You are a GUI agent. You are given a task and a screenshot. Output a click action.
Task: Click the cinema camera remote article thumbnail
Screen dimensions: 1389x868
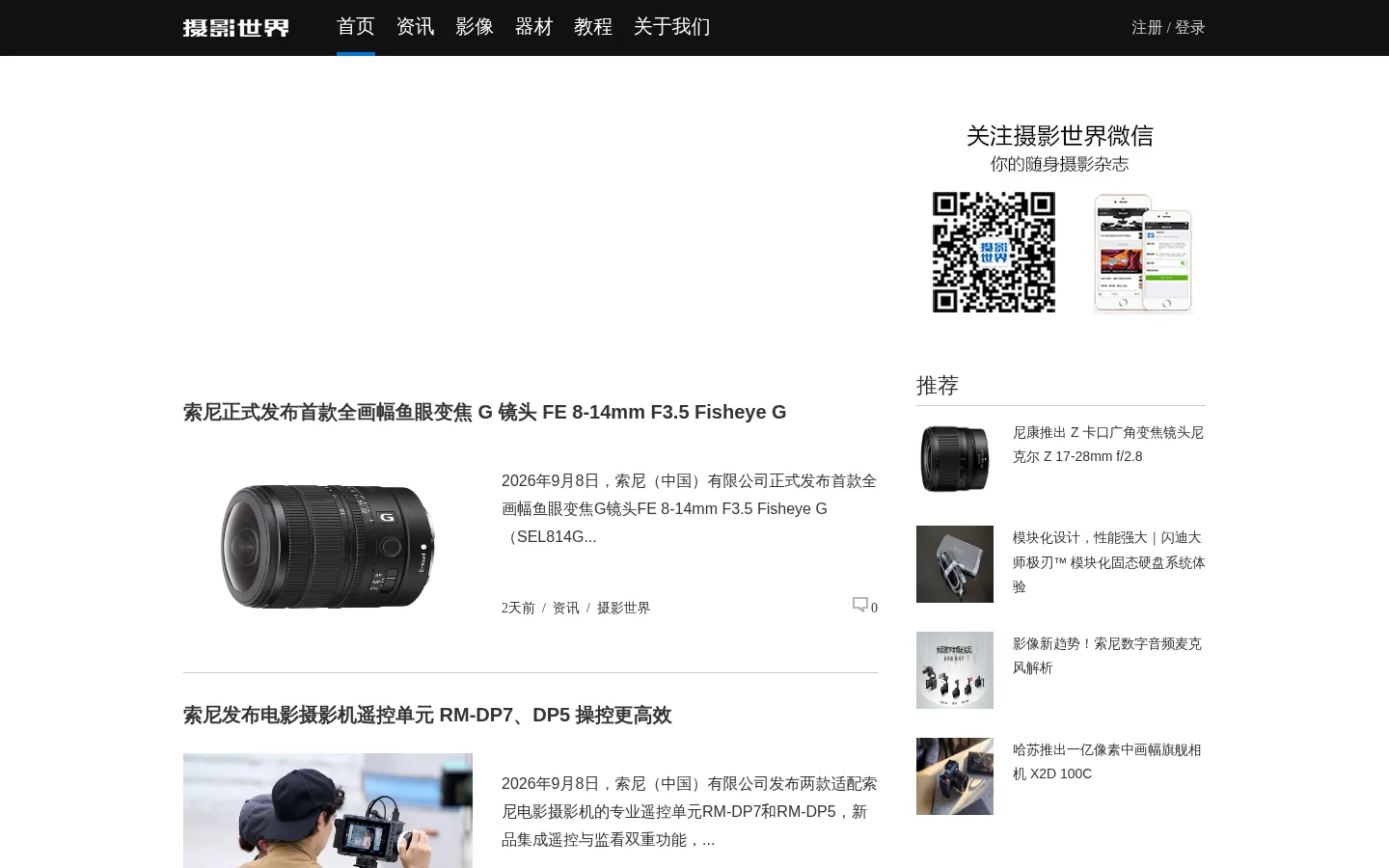[x=328, y=810]
